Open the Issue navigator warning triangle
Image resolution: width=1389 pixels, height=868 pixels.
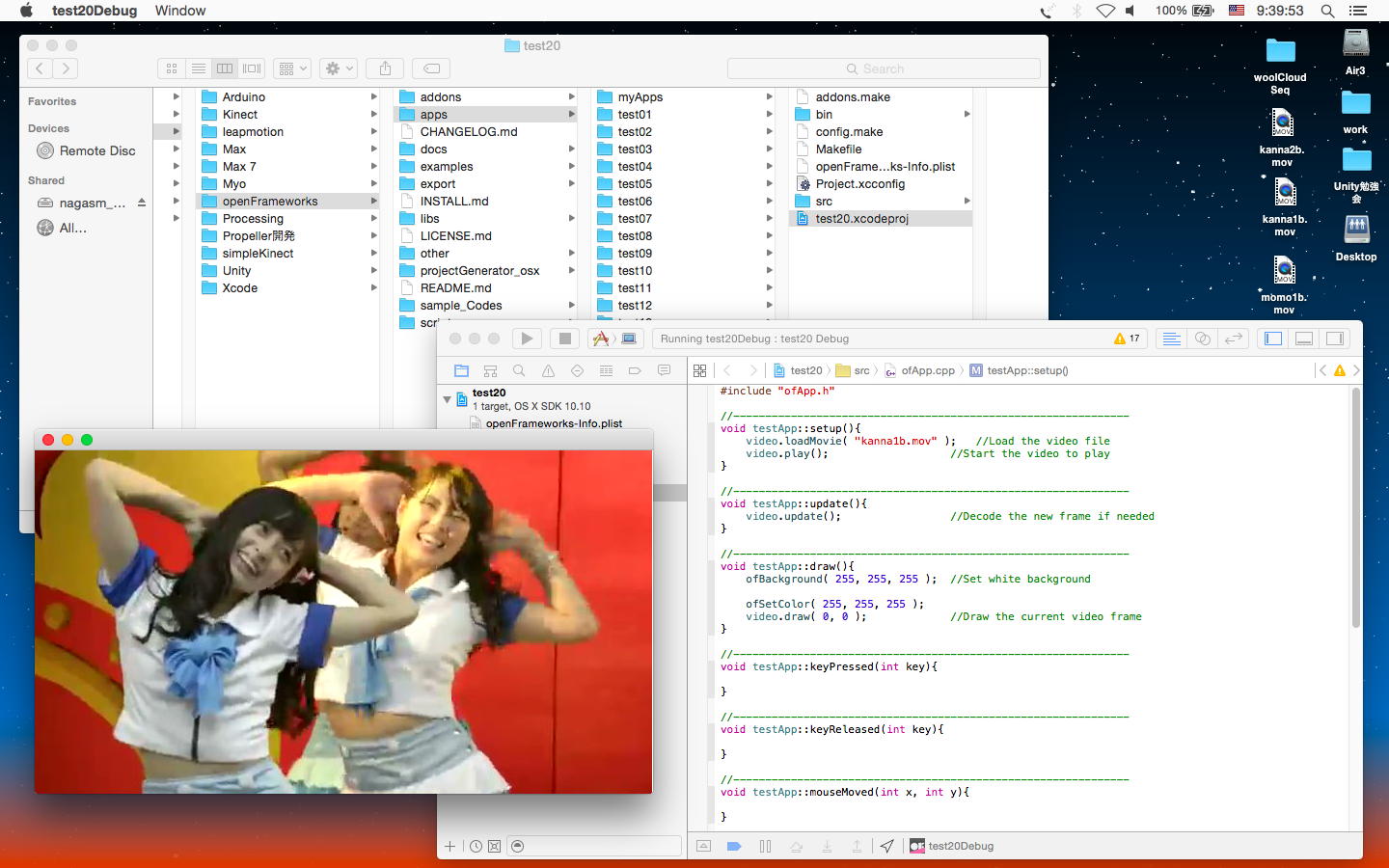(548, 370)
